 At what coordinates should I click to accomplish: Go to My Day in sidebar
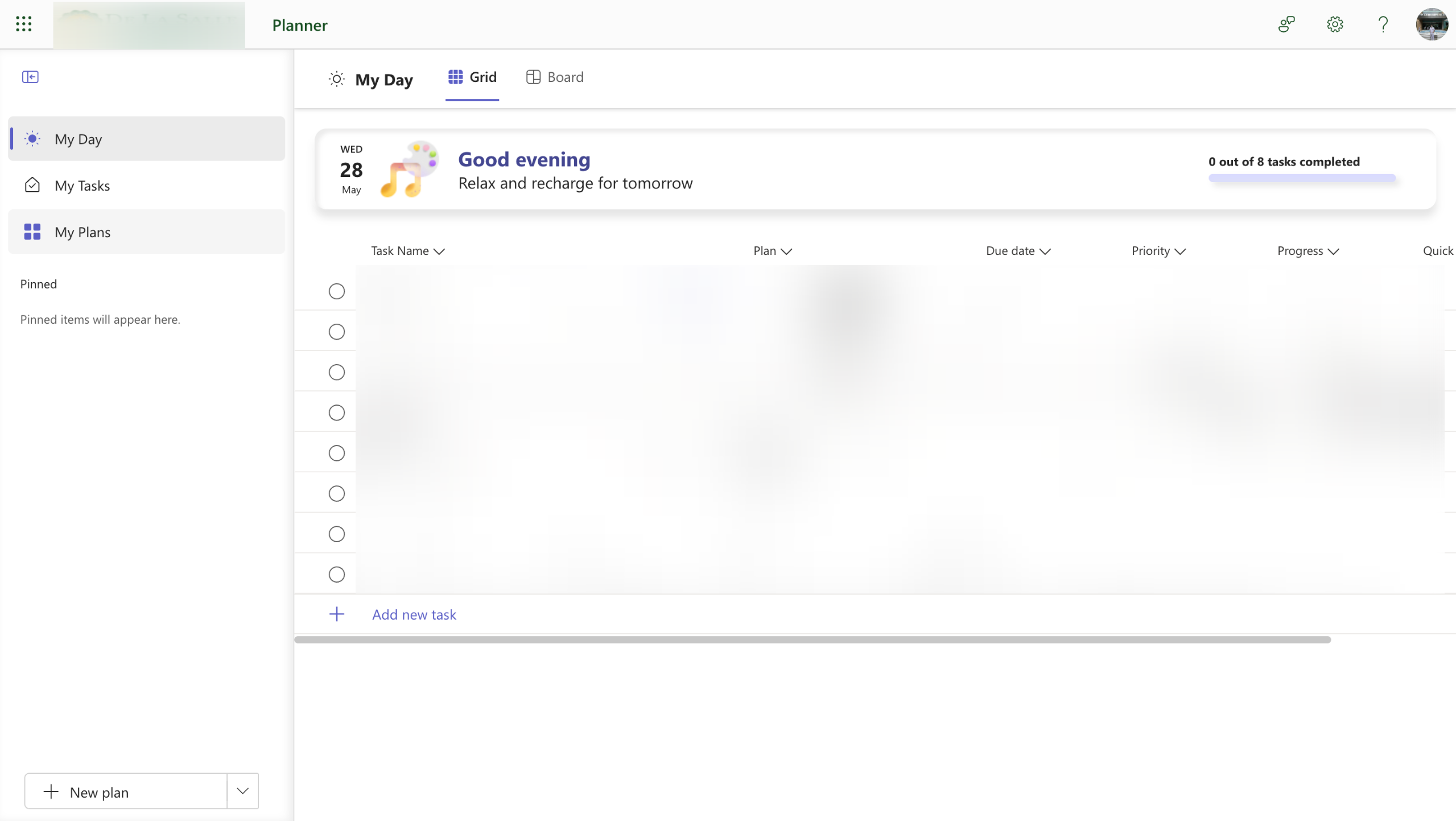click(x=147, y=139)
